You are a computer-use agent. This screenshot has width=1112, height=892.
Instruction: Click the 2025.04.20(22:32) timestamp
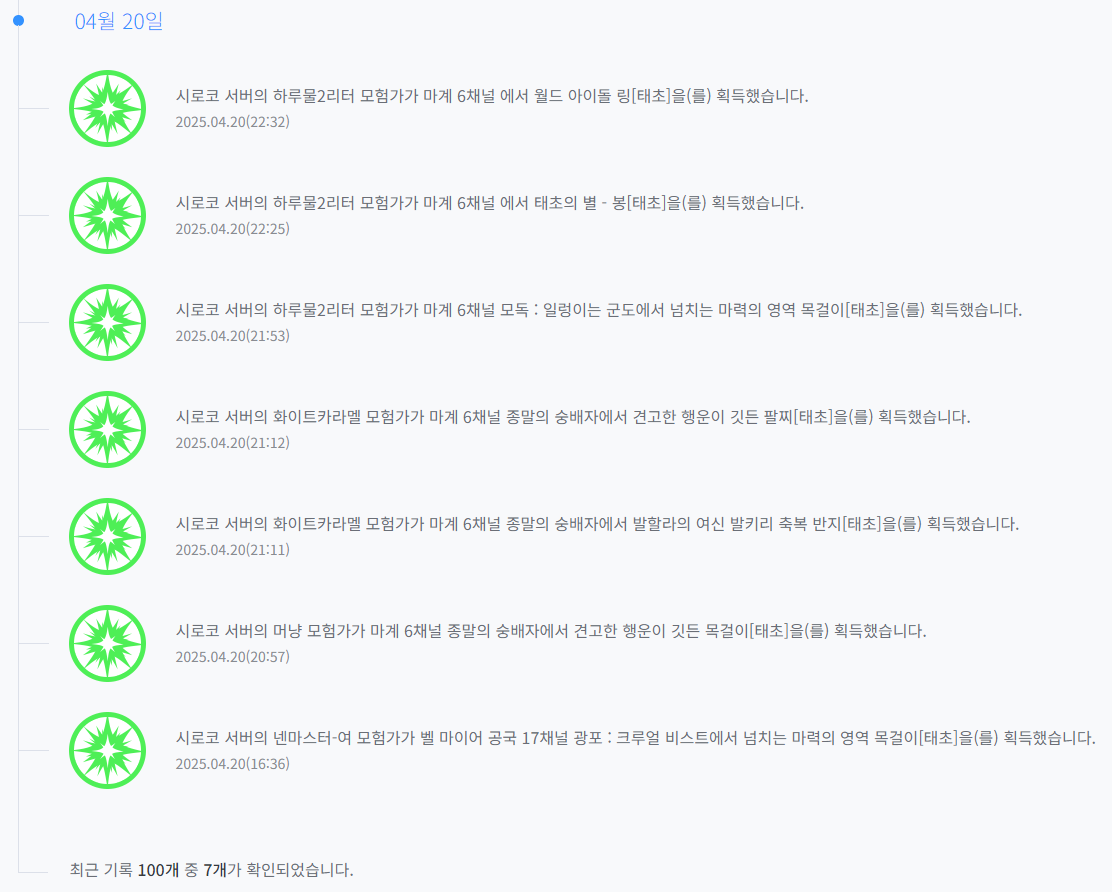click(232, 122)
